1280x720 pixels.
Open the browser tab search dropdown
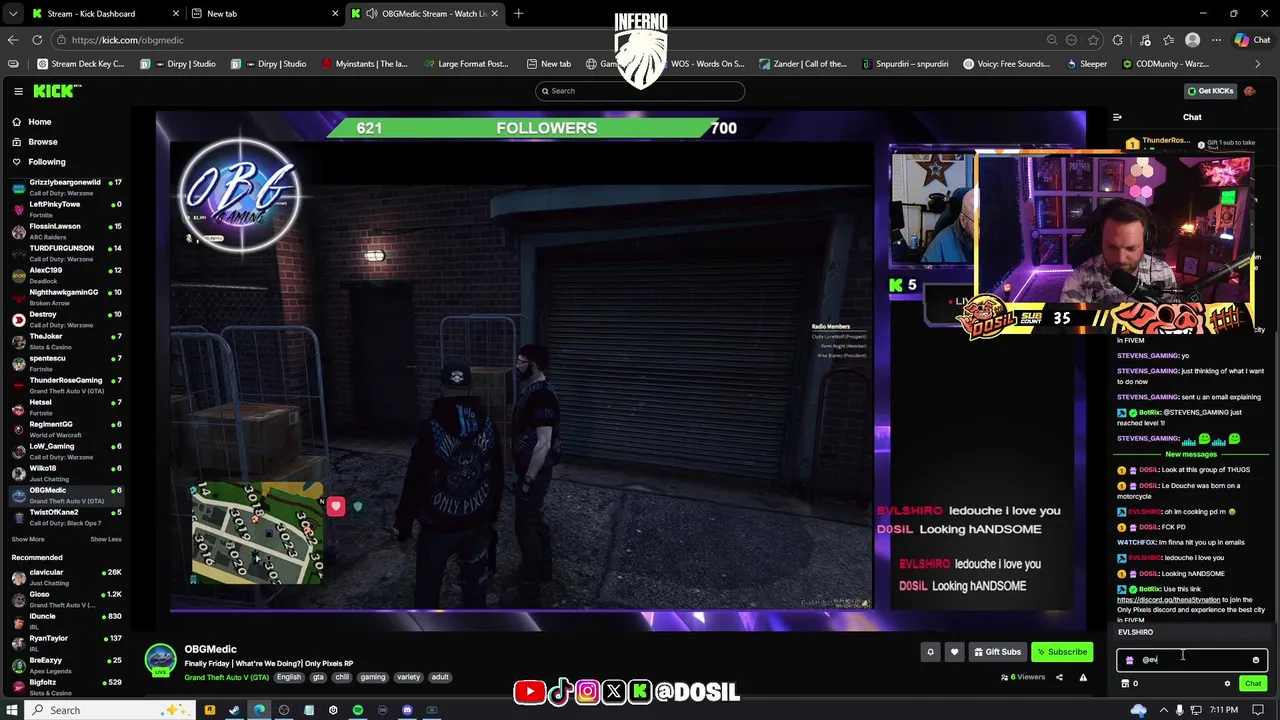pos(12,14)
